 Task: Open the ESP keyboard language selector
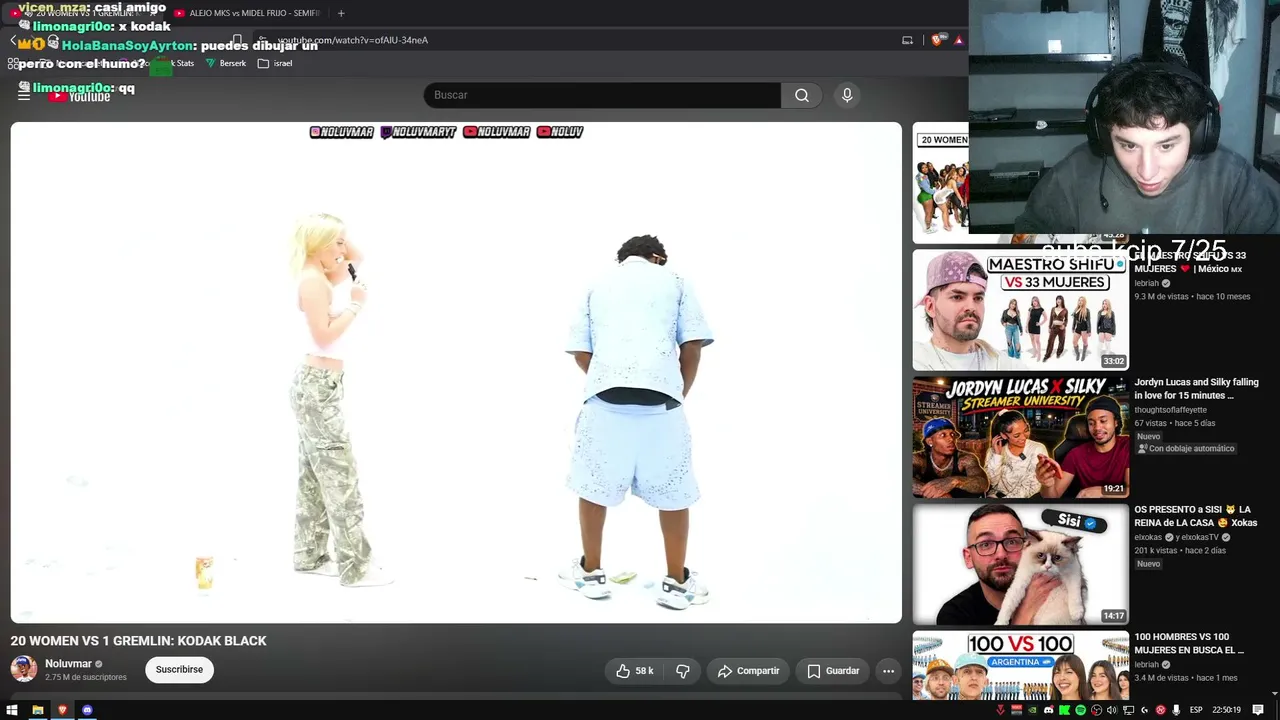1196,710
